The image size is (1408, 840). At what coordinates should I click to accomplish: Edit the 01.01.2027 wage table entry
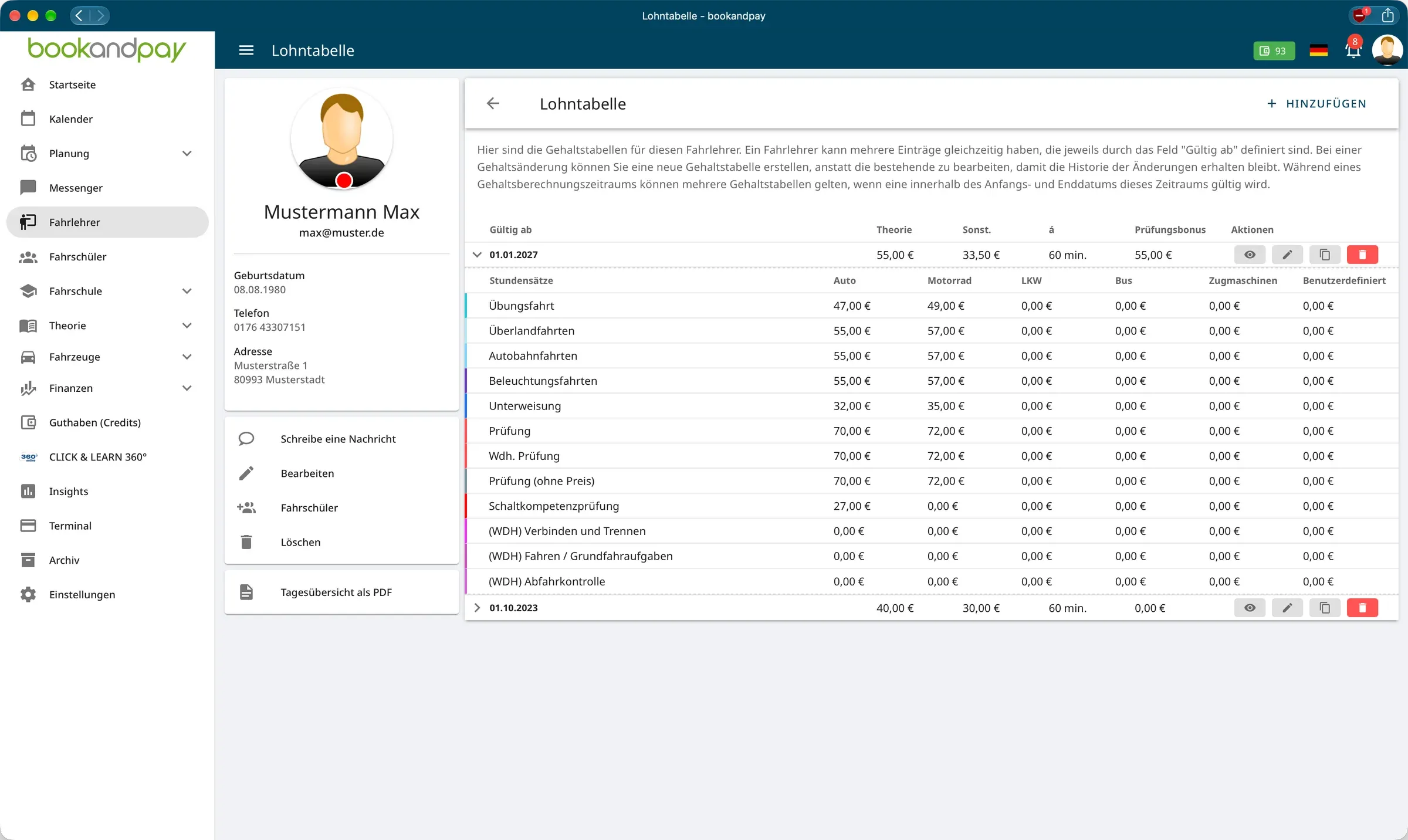click(x=1287, y=255)
